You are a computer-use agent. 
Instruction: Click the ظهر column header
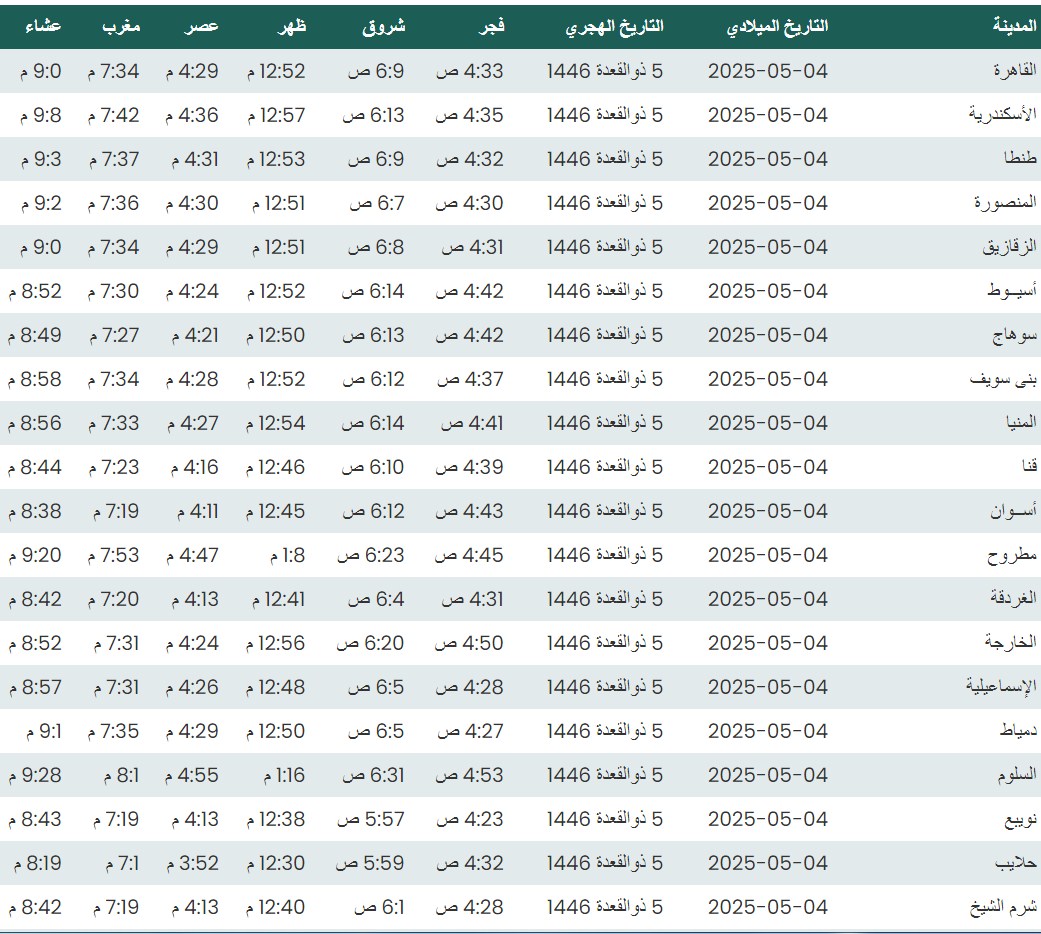point(291,27)
